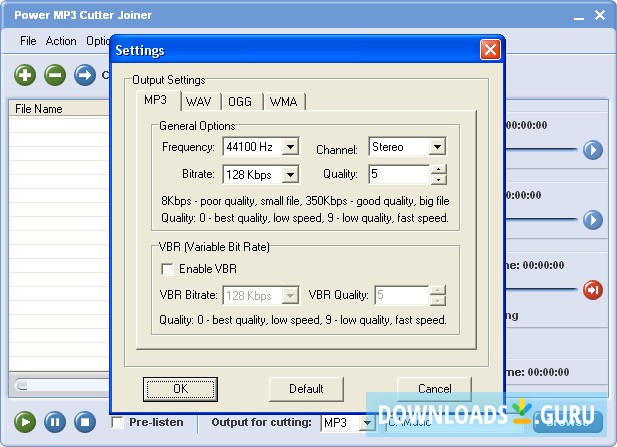Click the green plus add file icon
The image size is (617, 447).
tap(25, 75)
